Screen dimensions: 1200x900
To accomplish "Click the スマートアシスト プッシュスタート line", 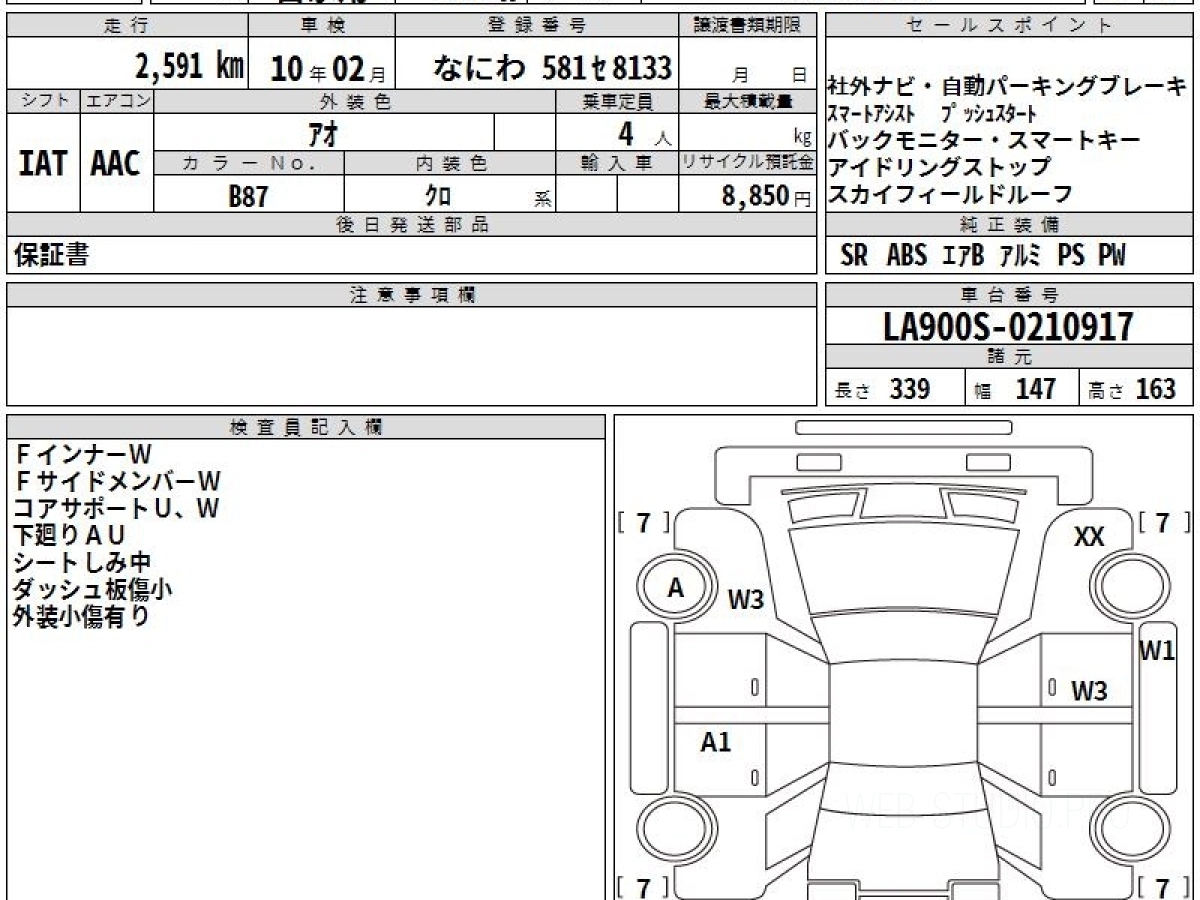I will [x=932, y=113].
